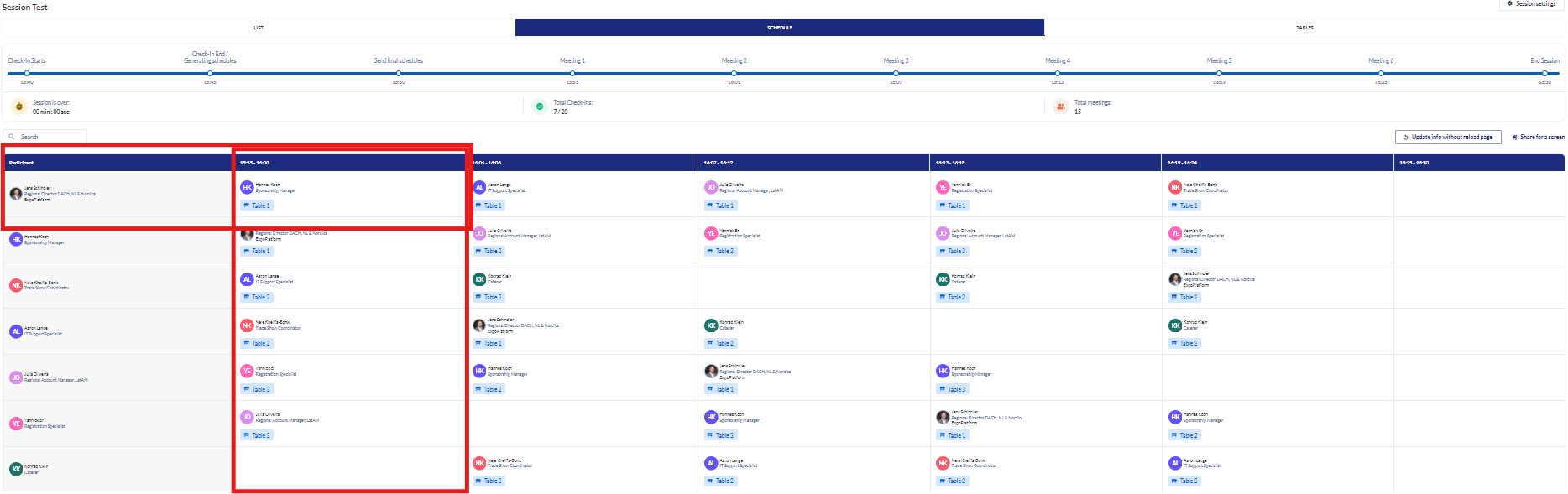
Task: Click the Check-In Starts timeline marker
Action: tap(27, 73)
